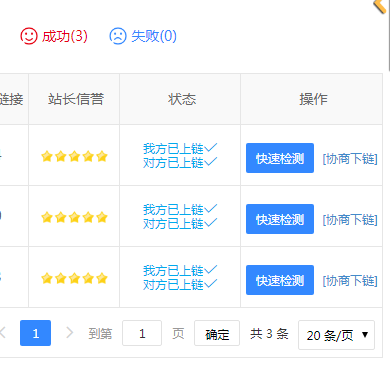Click the blue sad face icon
390x384 pixels.
click(118, 36)
